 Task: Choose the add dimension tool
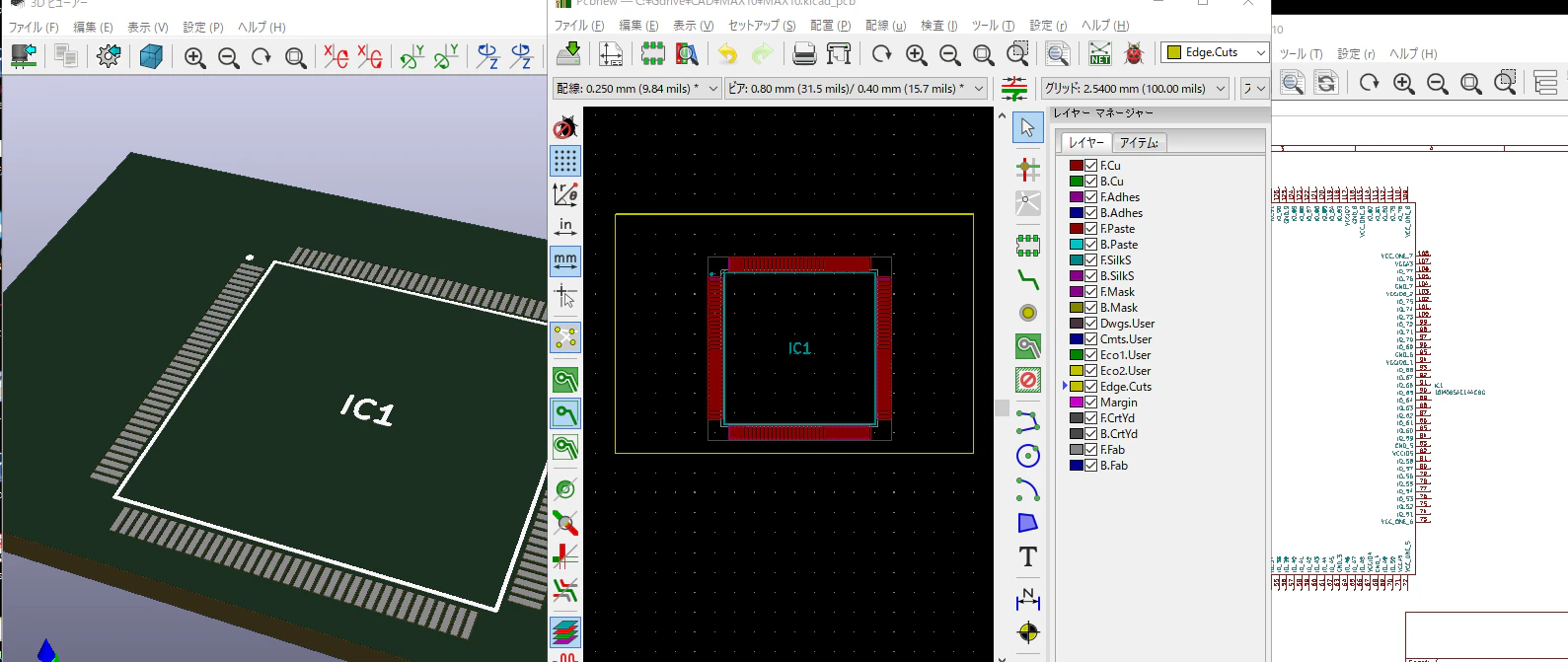[x=1028, y=598]
